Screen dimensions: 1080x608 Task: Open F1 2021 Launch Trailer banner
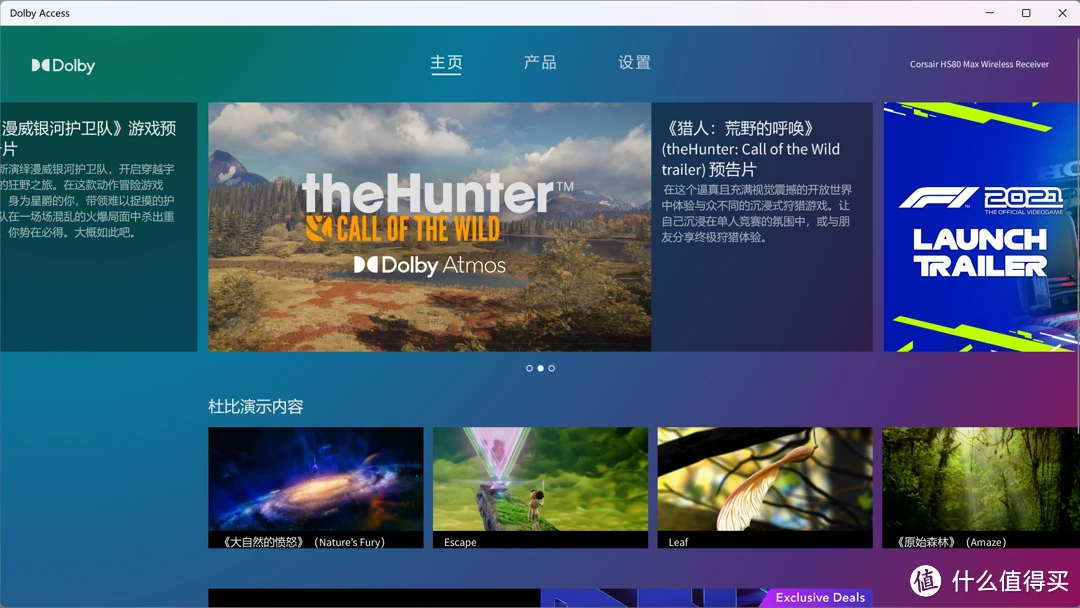(x=982, y=227)
